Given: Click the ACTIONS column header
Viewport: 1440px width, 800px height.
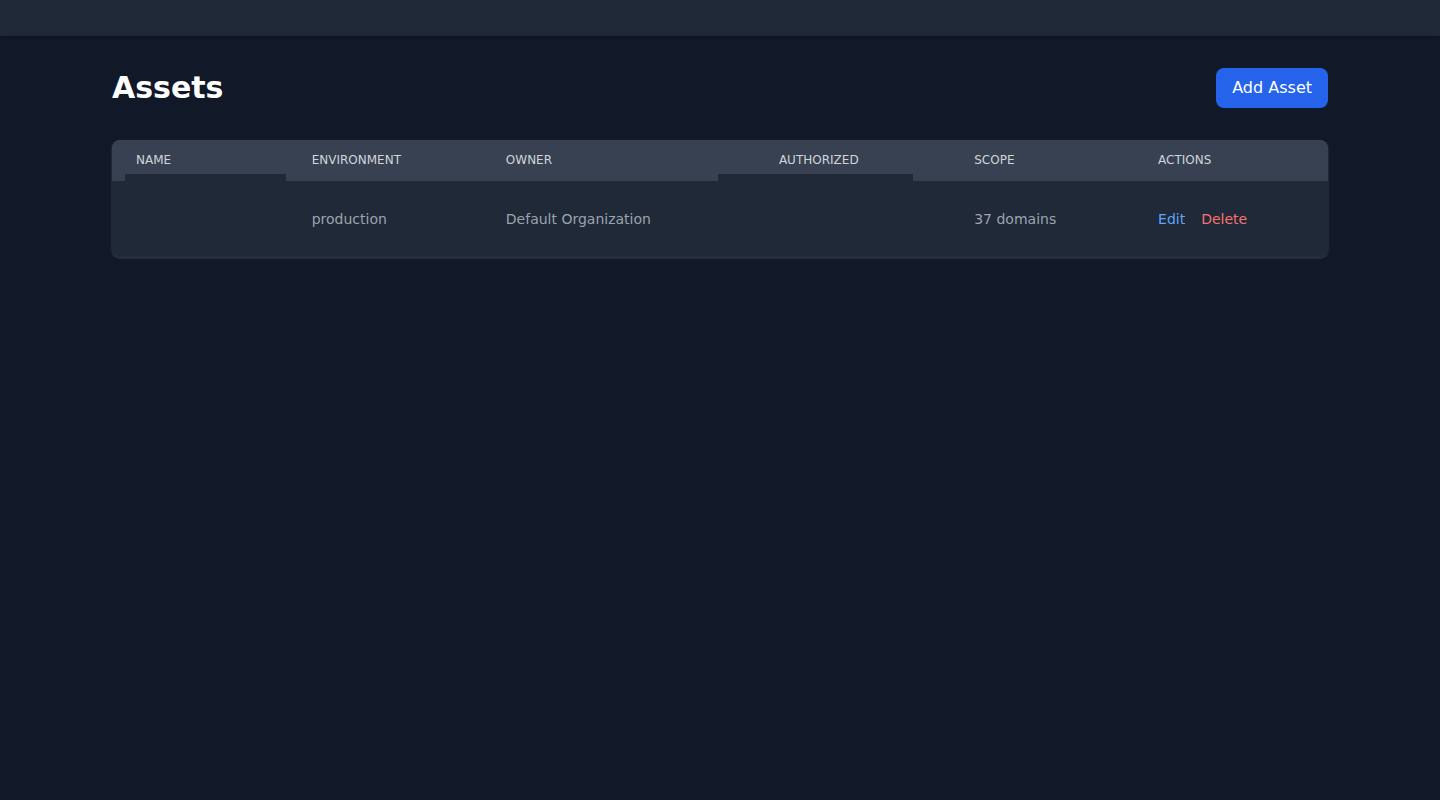Looking at the screenshot, I should (x=1184, y=160).
